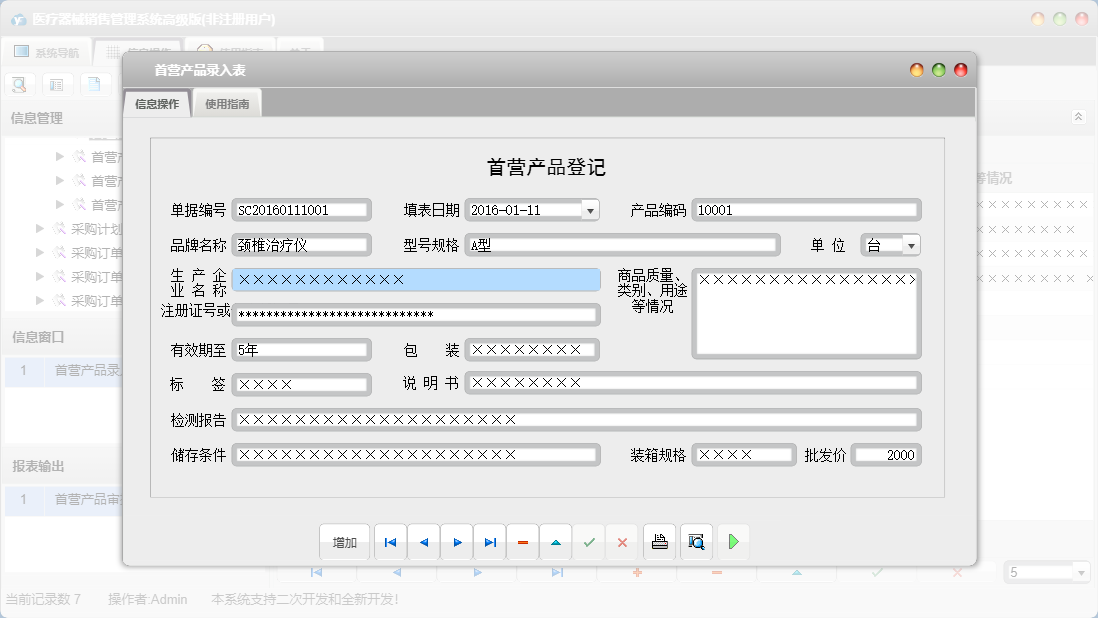The width and height of the screenshot is (1098, 618).
Task: Open the 填表日期 date dropdown
Action: click(x=590, y=210)
